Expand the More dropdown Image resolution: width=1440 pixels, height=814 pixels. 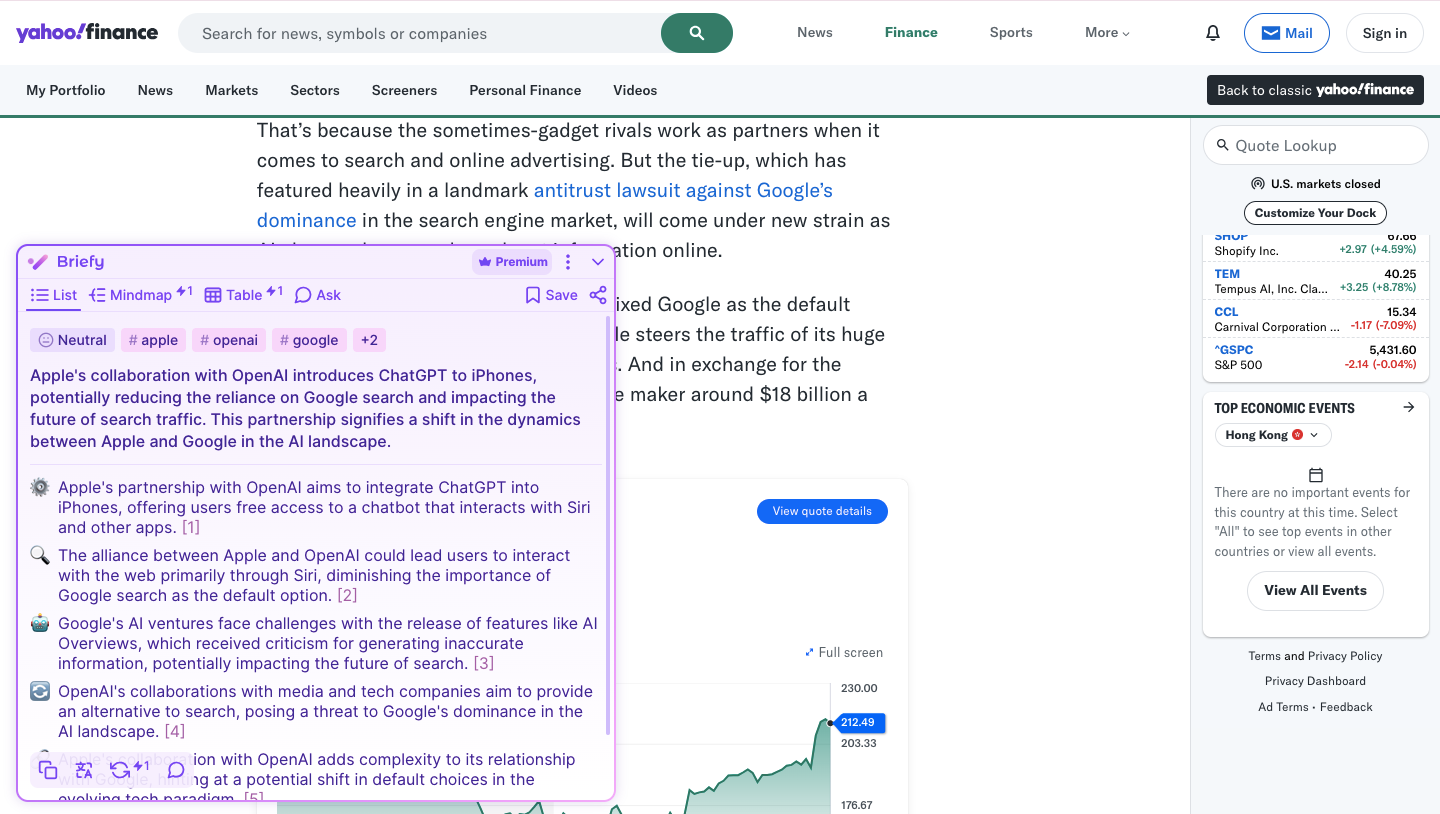coord(1107,32)
